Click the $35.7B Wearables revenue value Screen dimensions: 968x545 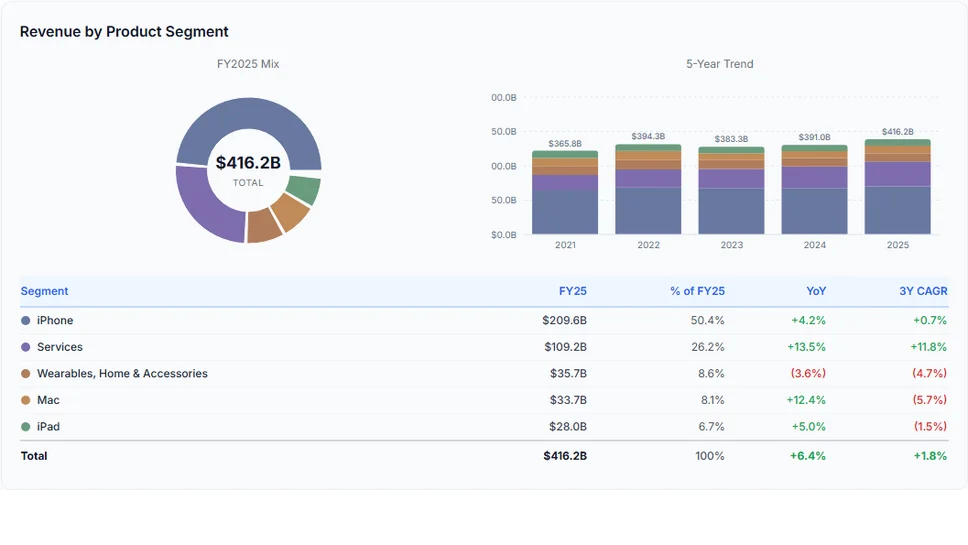point(568,373)
